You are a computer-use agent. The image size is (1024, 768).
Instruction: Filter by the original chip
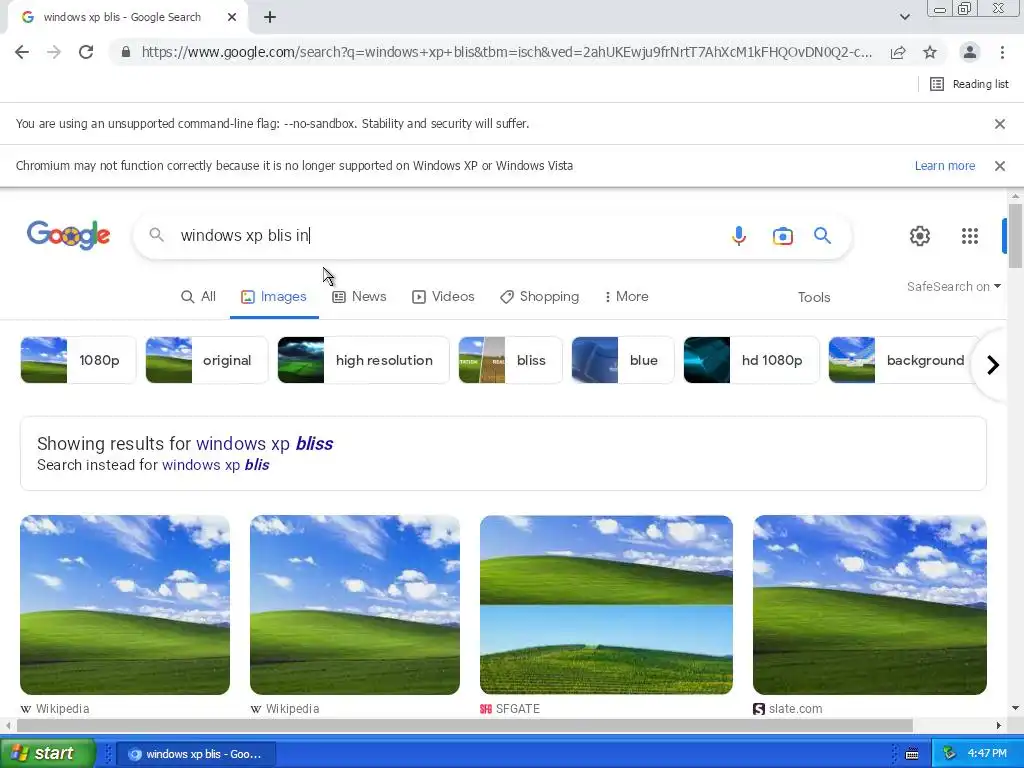206,360
